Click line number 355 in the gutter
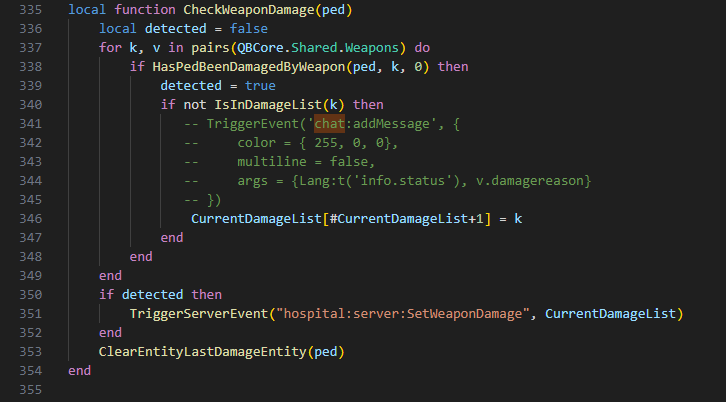726x402 pixels. click(31, 389)
